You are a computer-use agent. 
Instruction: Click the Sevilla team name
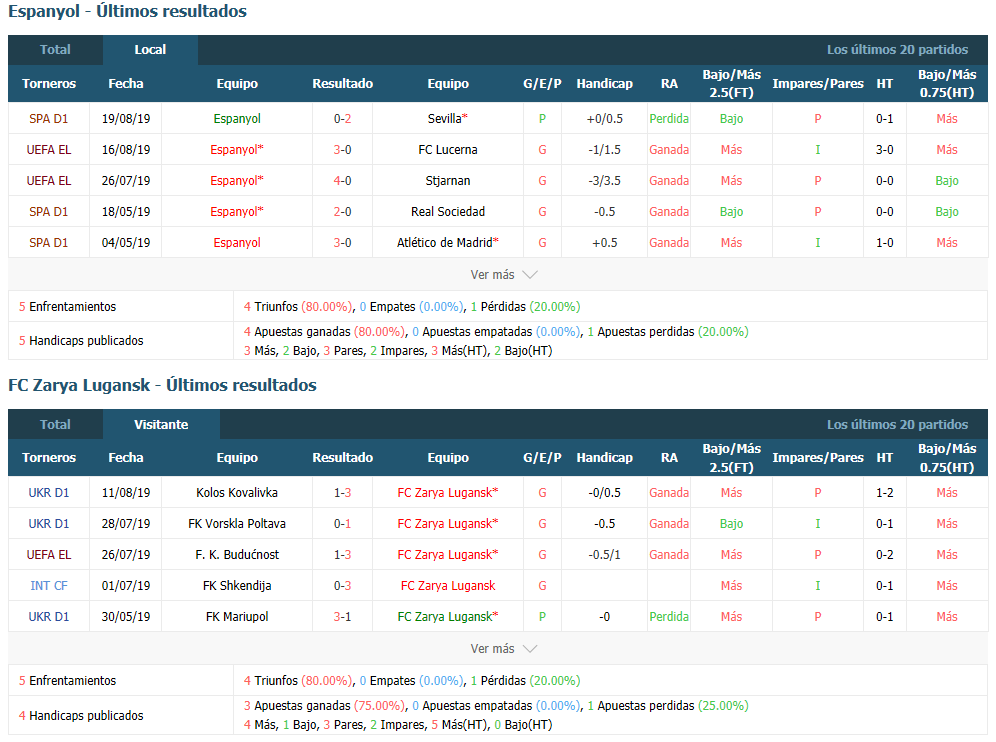(448, 119)
